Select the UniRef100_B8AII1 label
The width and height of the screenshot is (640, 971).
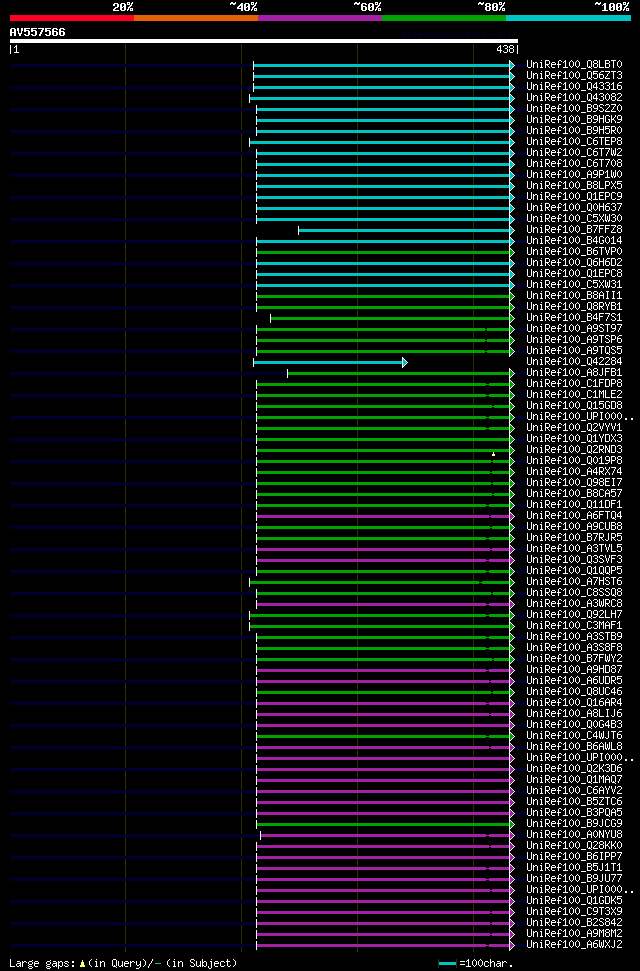tap(574, 296)
